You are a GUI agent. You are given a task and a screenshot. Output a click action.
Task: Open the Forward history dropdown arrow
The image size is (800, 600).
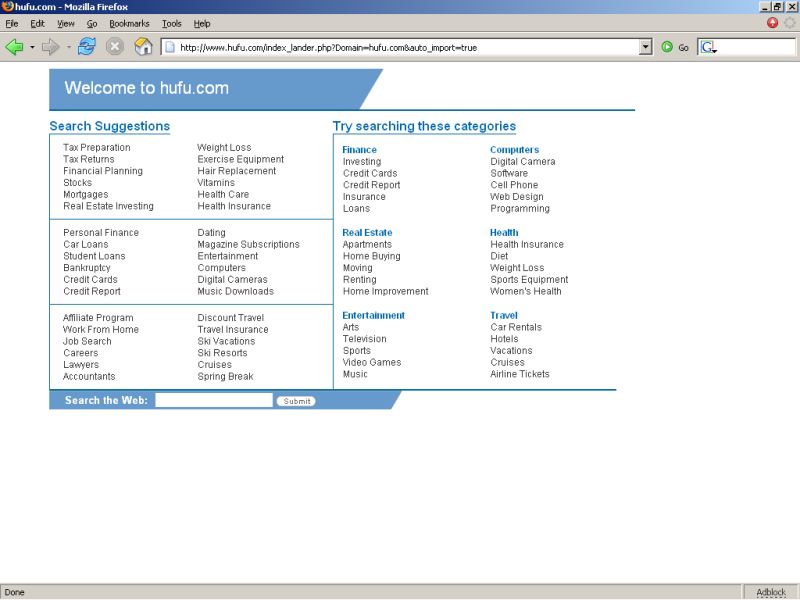point(68,47)
